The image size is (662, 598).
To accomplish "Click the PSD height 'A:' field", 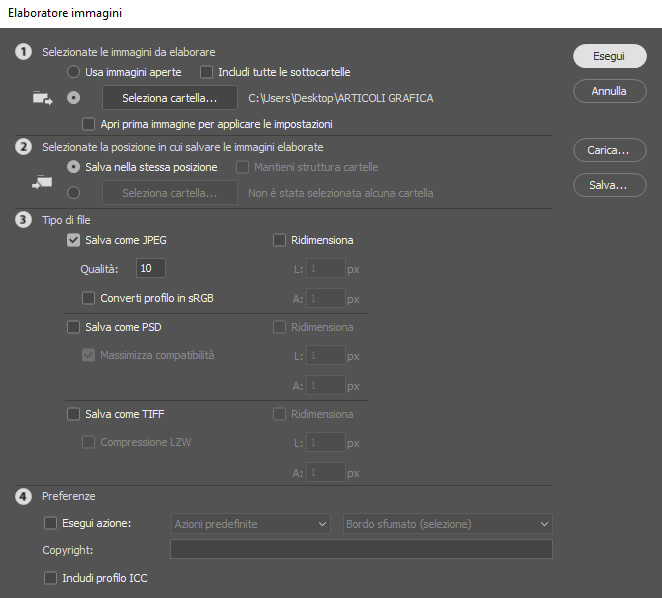I will tap(326, 385).
